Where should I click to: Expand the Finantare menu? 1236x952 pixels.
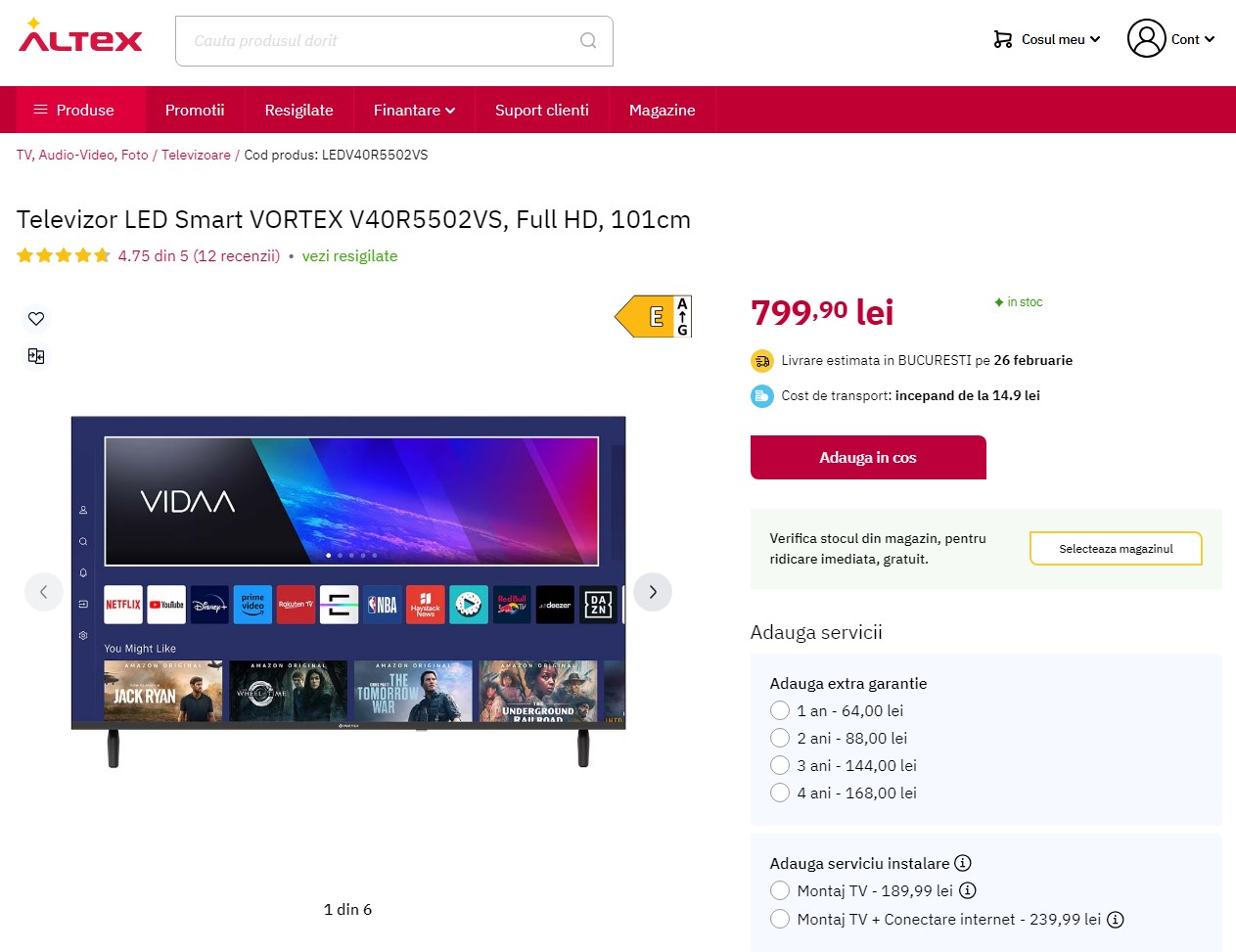pos(414,110)
